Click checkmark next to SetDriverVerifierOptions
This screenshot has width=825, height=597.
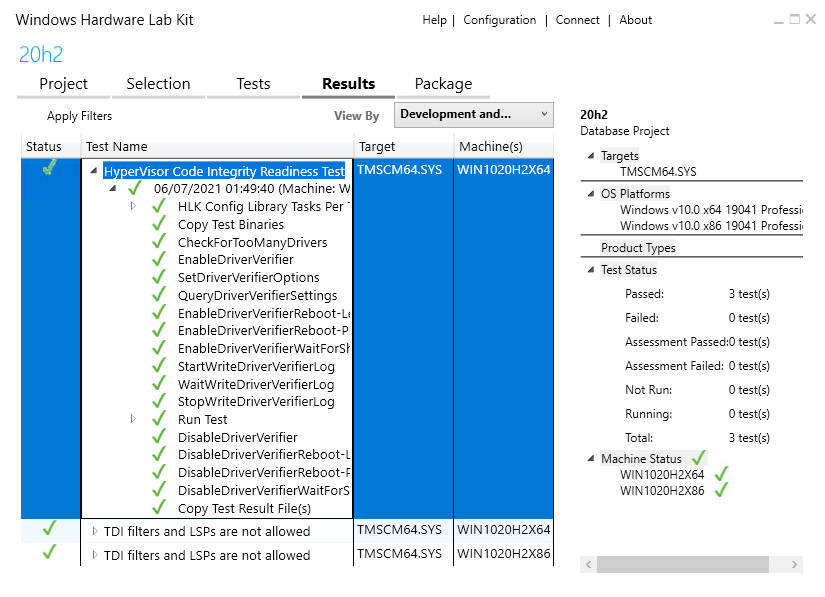(x=159, y=277)
